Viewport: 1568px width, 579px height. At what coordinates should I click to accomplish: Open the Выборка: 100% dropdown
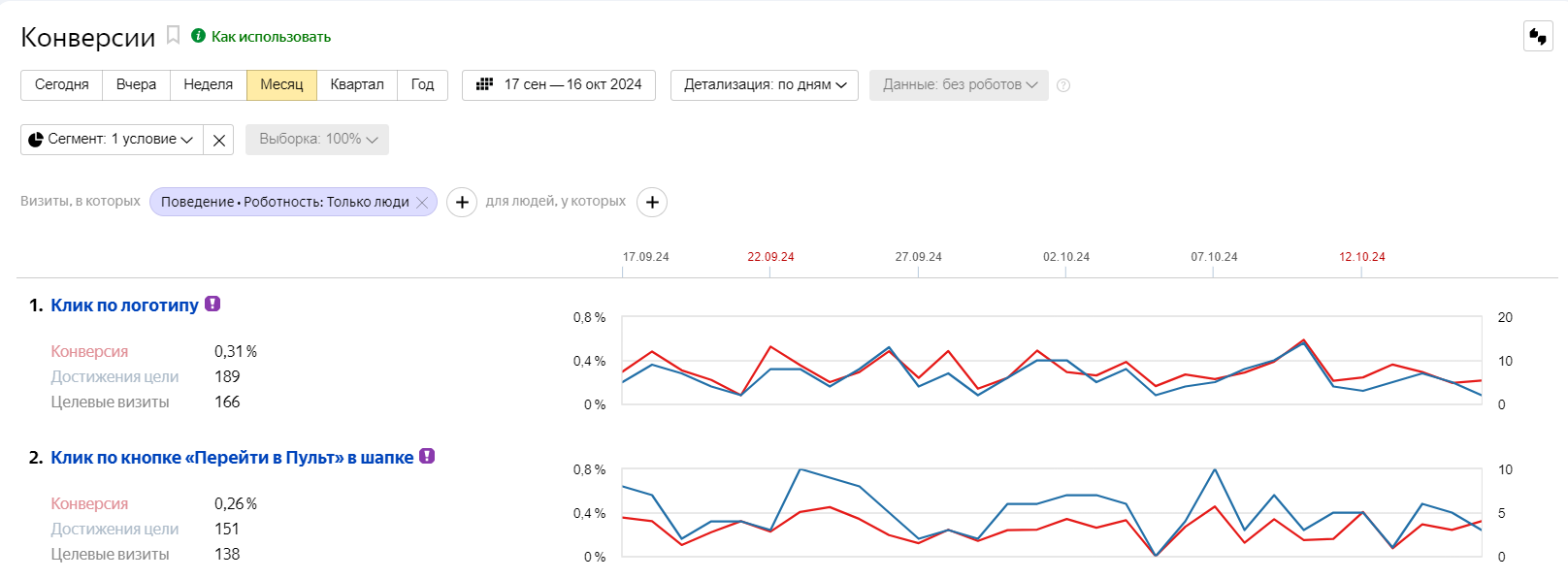[x=317, y=140]
